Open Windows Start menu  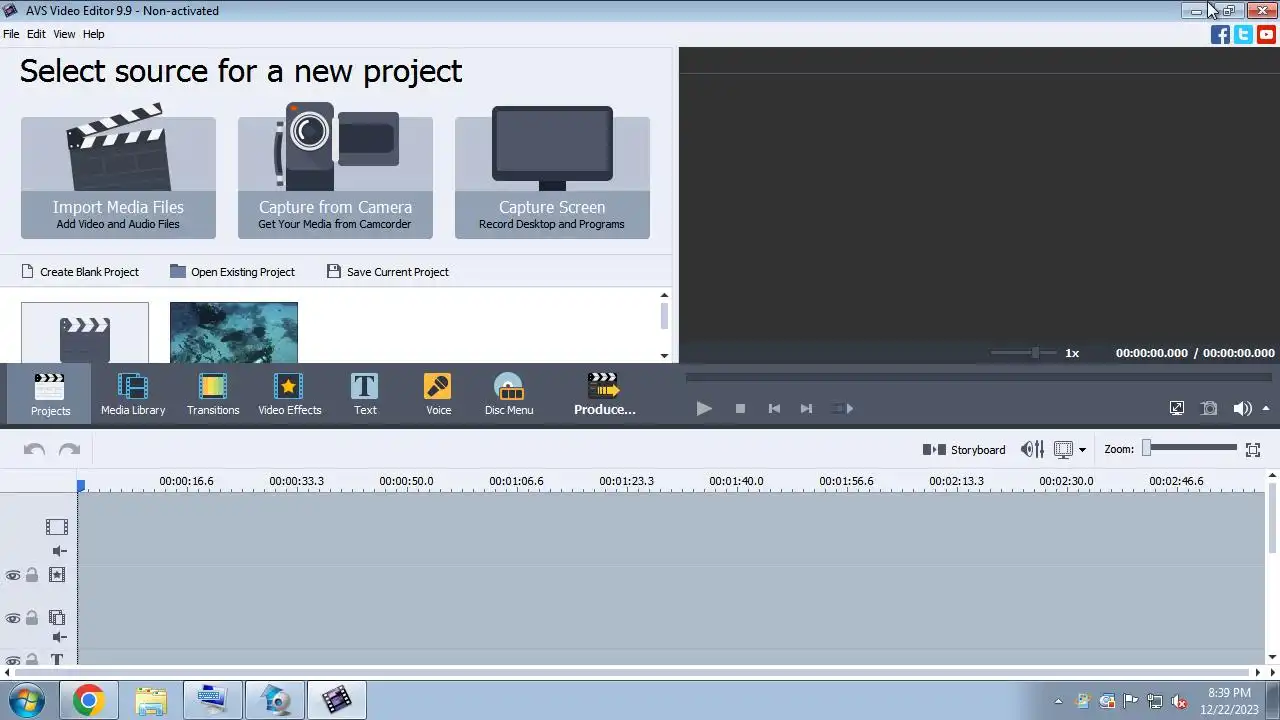pyautogui.click(x=27, y=700)
